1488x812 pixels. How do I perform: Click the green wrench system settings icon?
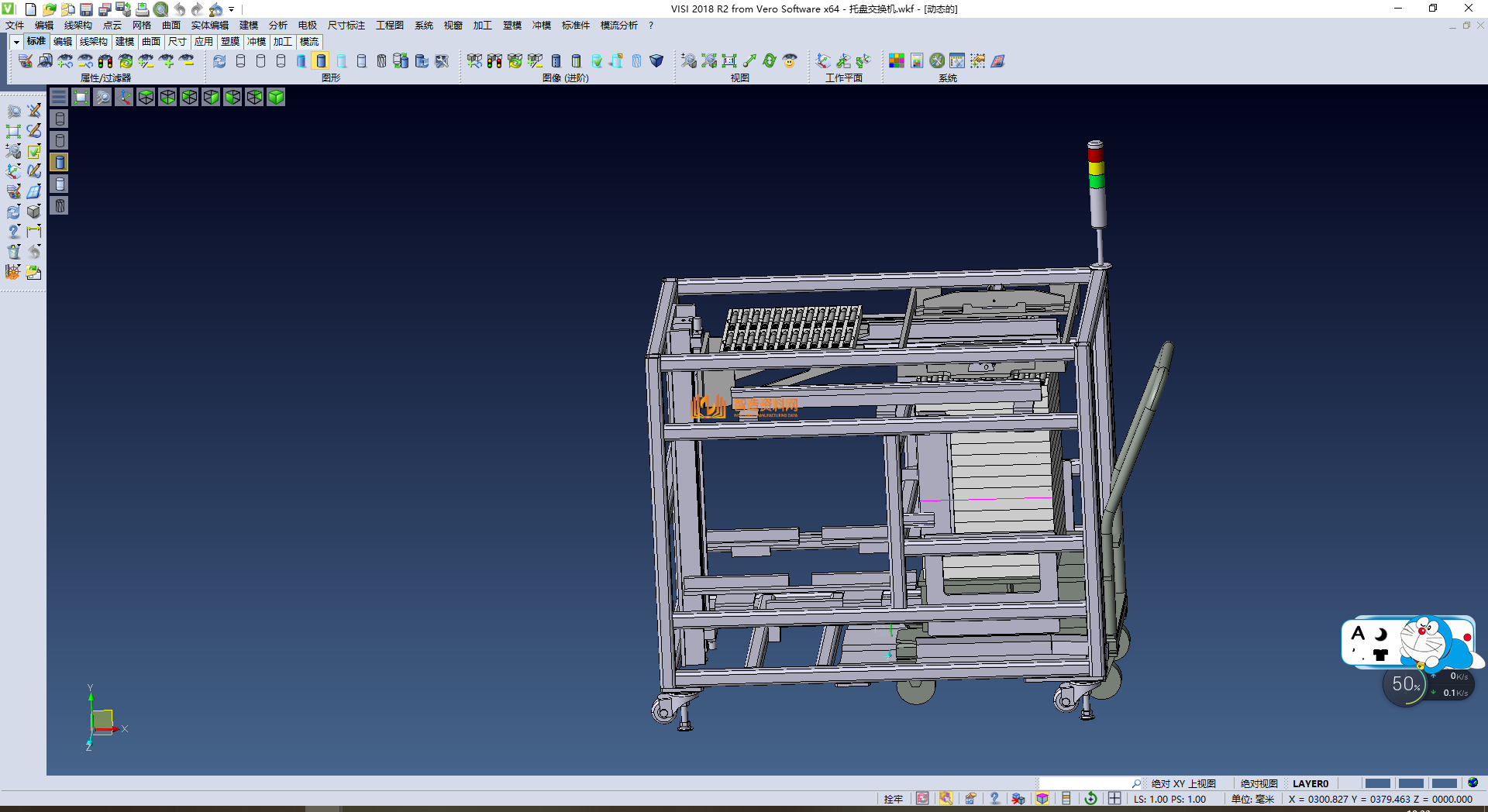click(937, 61)
